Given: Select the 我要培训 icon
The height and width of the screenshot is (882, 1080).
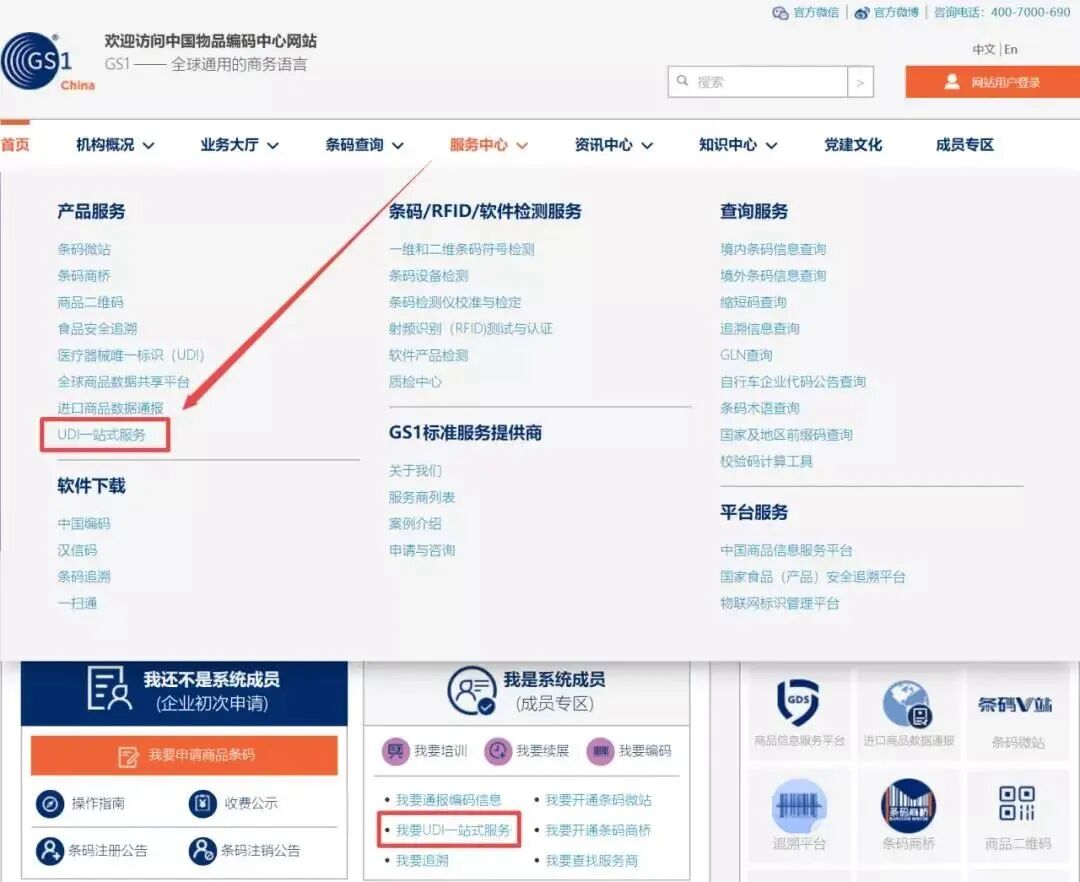Looking at the screenshot, I should (x=393, y=749).
